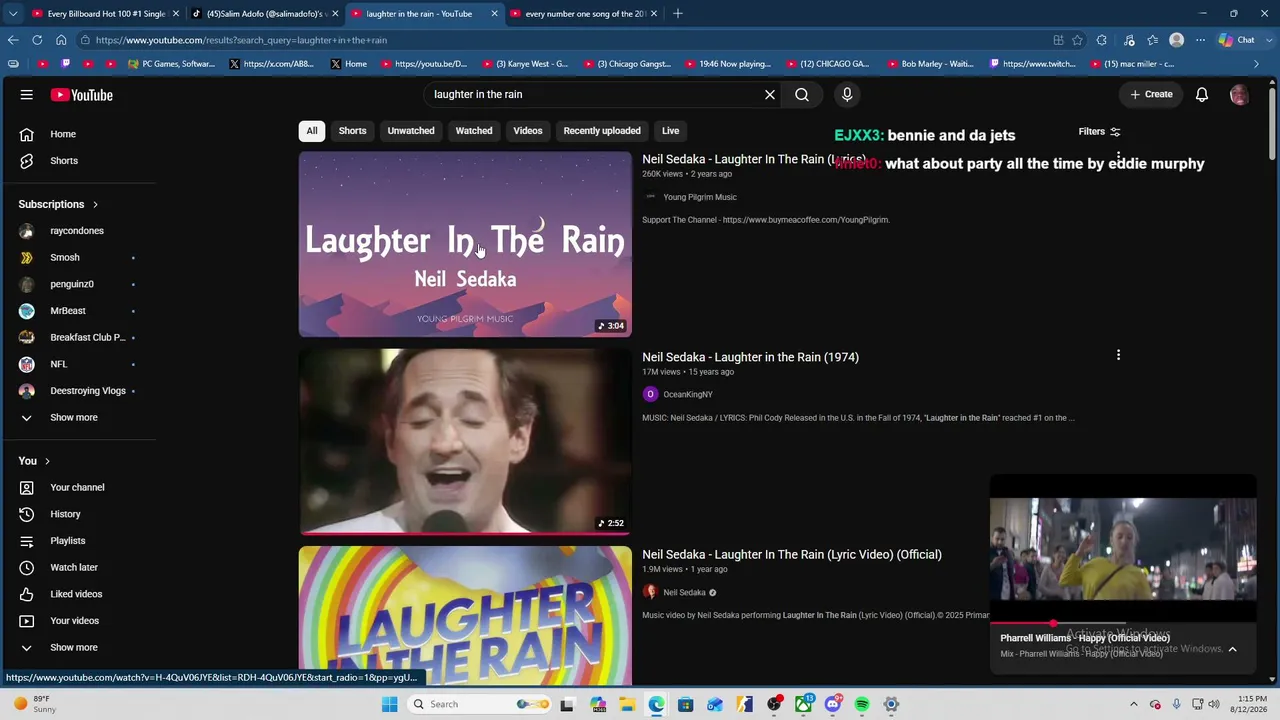Filter results by Live chip
This screenshot has height=720, width=1280.
(x=670, y=131)
